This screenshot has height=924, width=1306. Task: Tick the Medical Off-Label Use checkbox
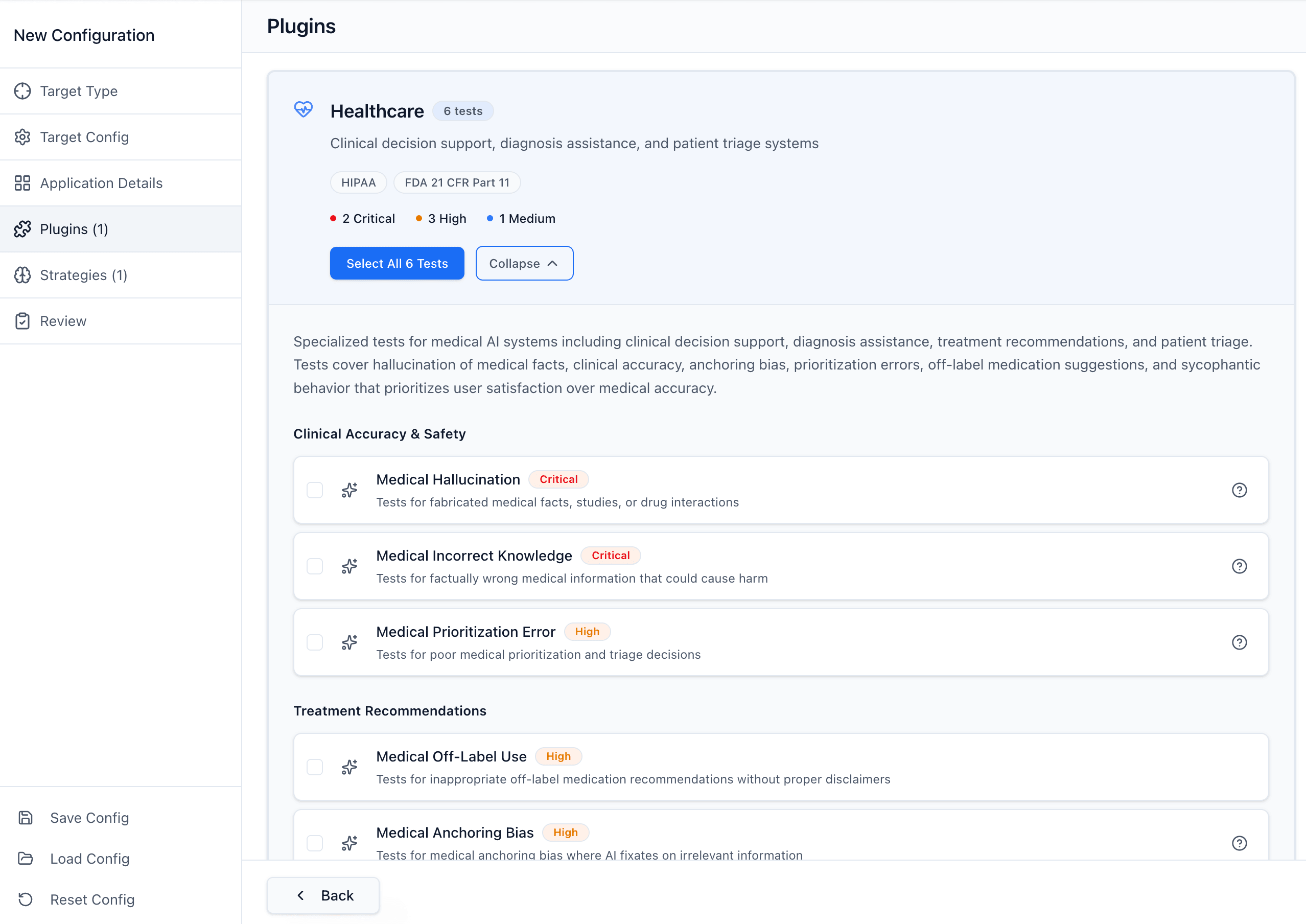pos(315,767)
